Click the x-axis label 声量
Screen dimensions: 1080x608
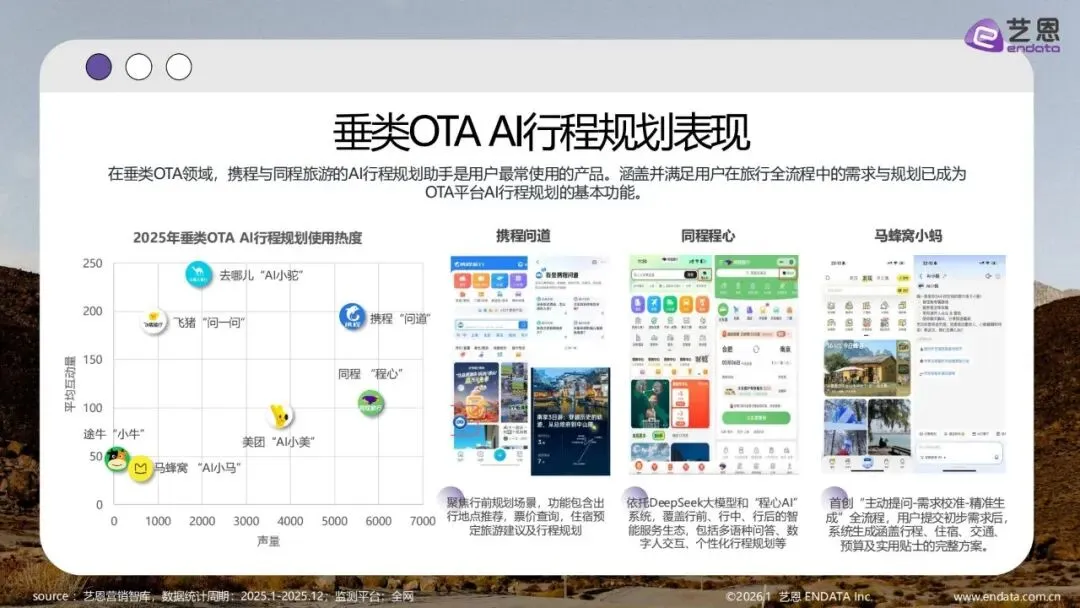tap(269, 541)
